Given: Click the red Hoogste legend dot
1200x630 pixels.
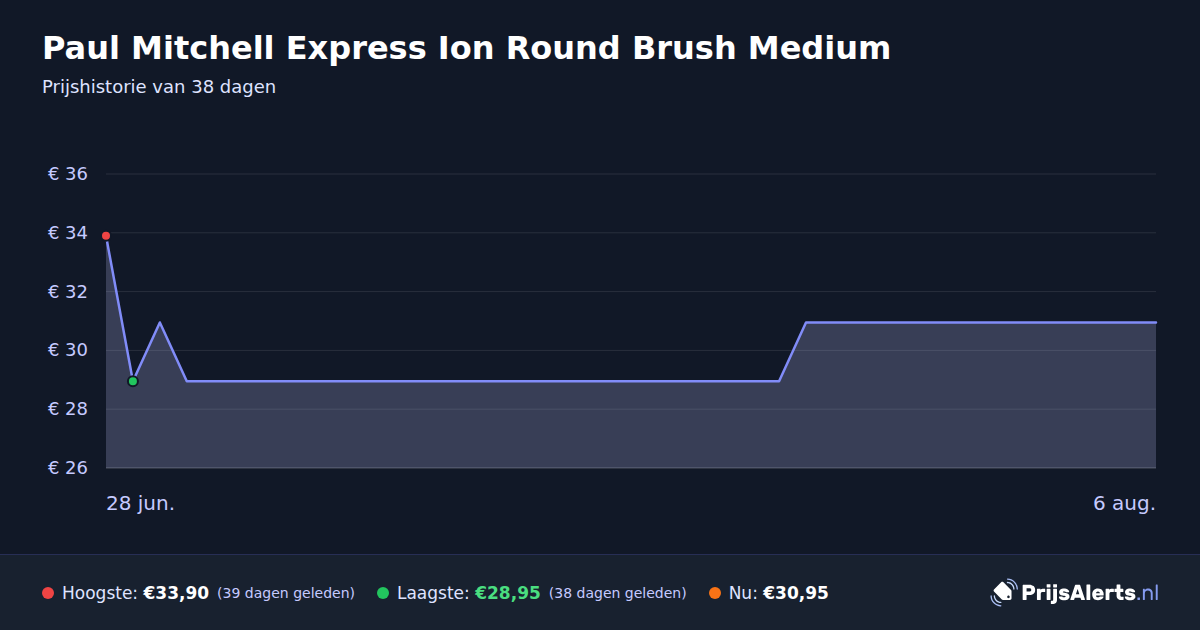Looking at the screenshot, I should tap(48, 593).
